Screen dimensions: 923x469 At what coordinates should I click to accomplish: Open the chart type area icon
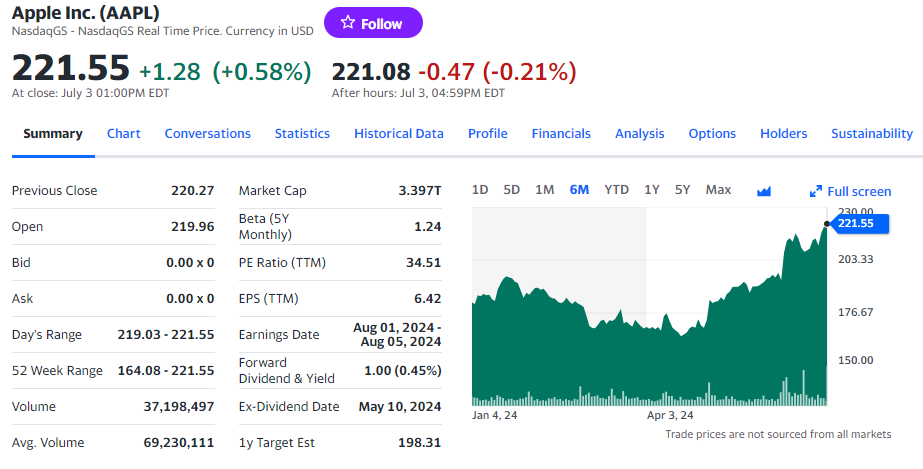tap(764, 191)
